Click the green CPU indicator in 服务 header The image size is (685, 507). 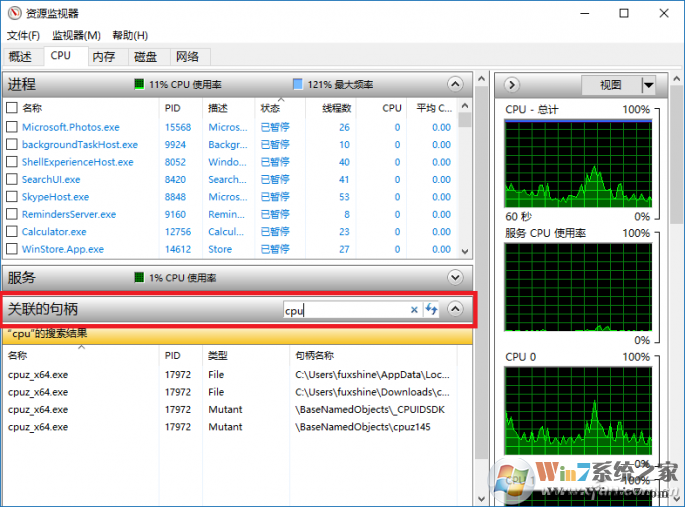tap(139, 277)
